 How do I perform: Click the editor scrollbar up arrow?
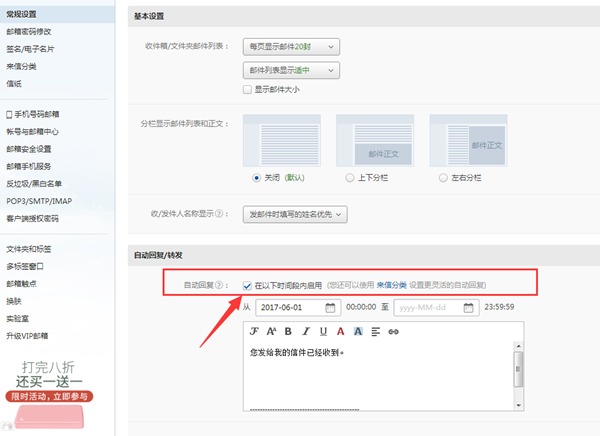(518, 346)
